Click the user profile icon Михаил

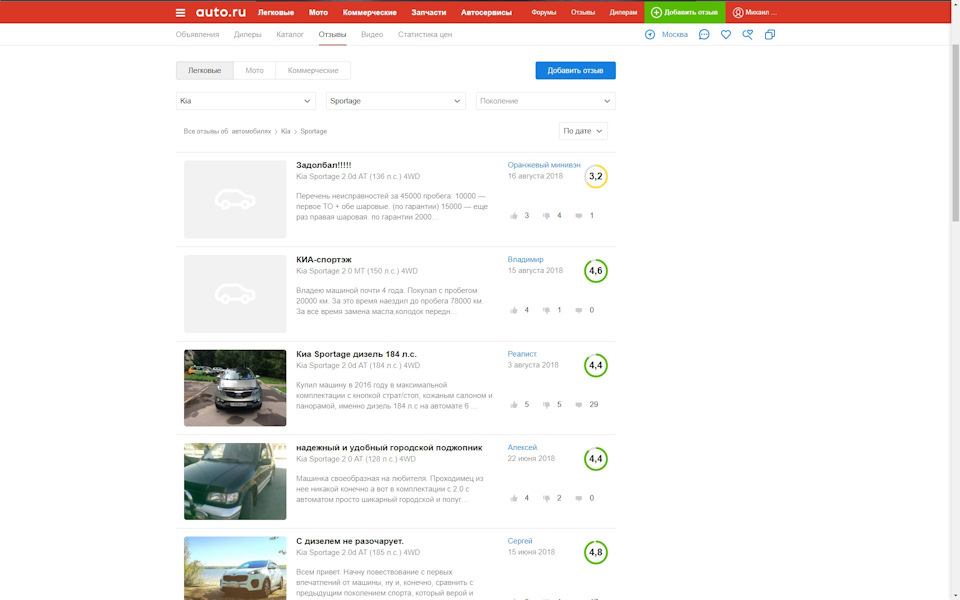(x=738, y=12)
